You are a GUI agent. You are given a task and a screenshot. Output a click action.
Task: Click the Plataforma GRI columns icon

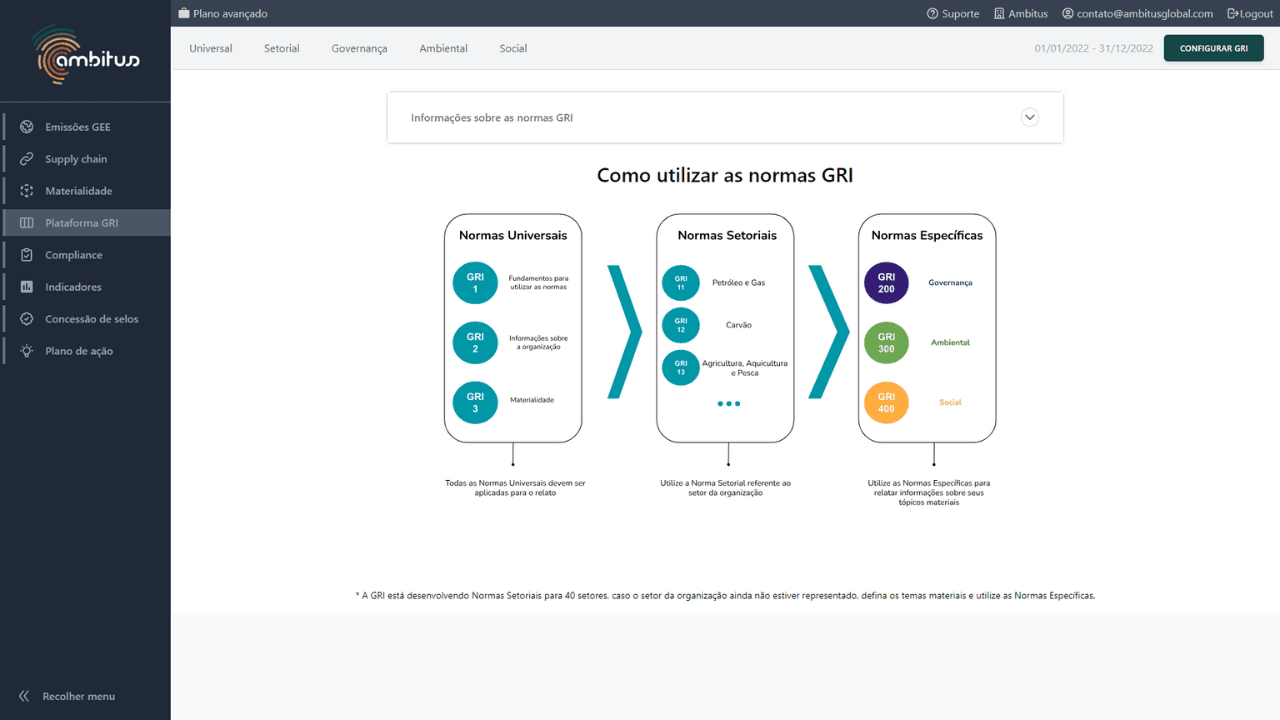[27, 223]
